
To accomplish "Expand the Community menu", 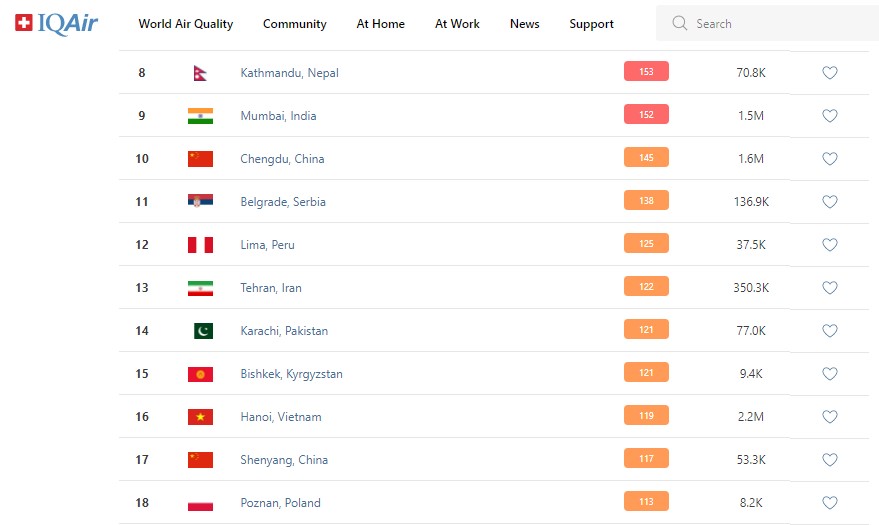I will click(295, 24).
